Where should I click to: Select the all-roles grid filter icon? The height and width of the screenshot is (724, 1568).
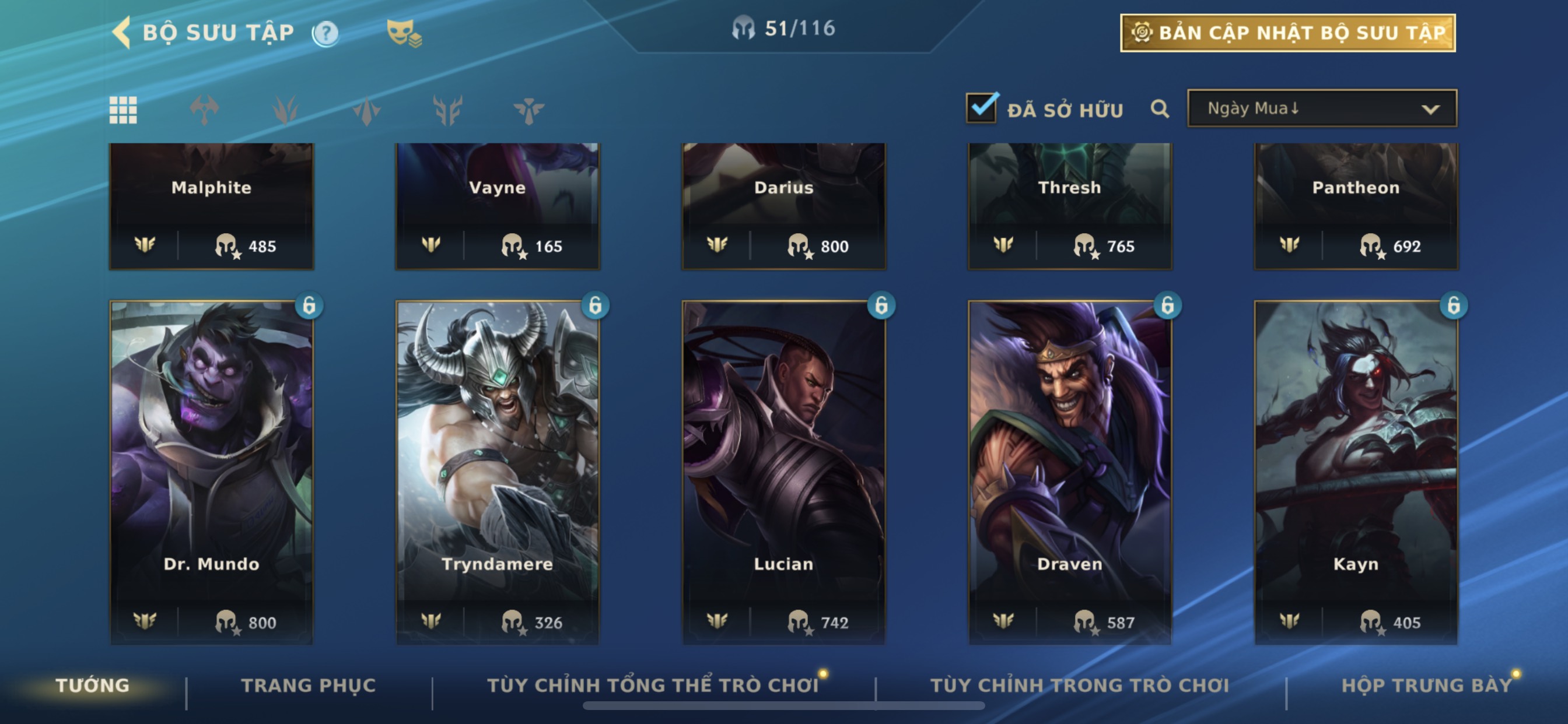pos(123,110)
